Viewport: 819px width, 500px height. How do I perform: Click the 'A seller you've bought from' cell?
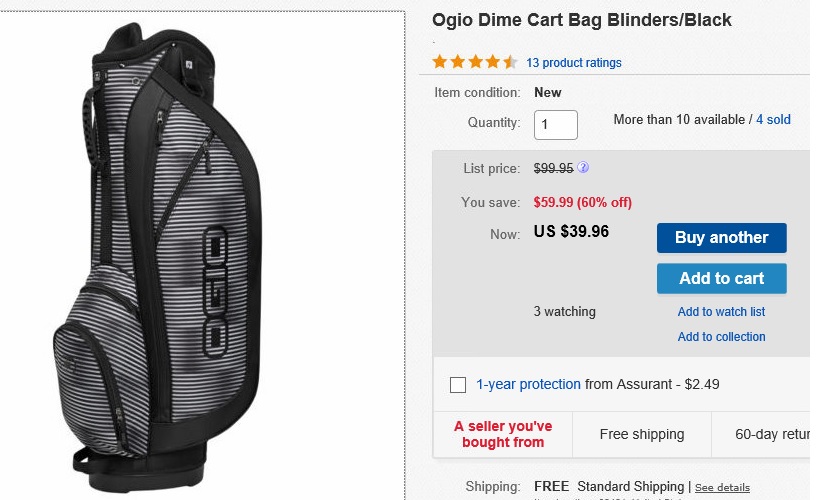click(503, 435)
